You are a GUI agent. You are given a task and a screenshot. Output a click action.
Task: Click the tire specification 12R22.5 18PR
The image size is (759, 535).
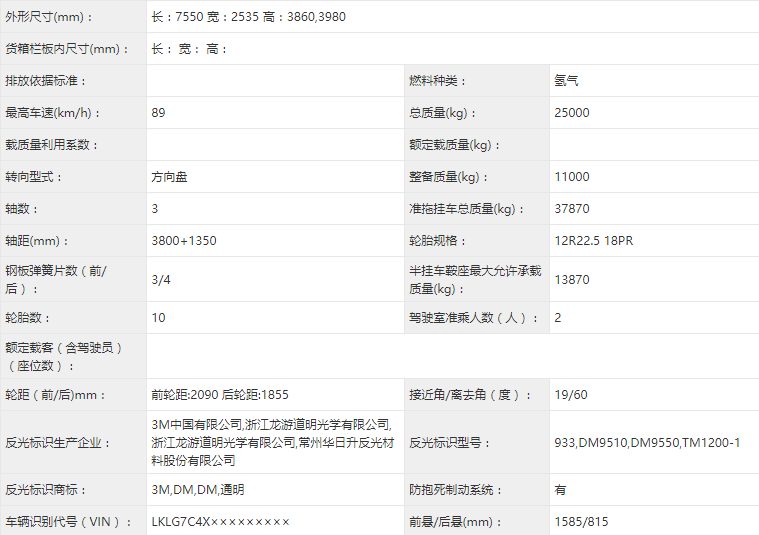[594, 241]
